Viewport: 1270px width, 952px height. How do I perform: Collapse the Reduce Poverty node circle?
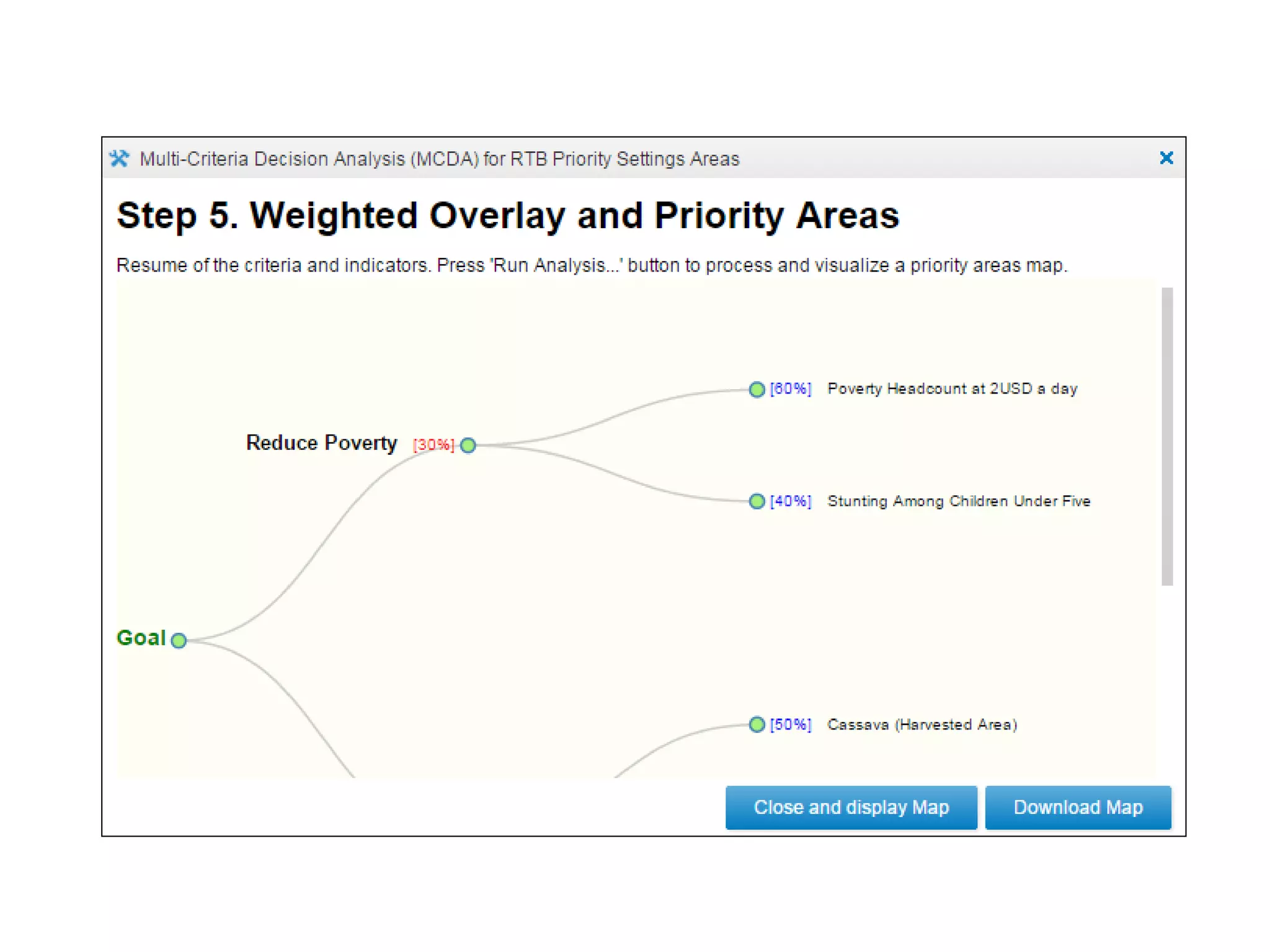[x=468, y=445]
